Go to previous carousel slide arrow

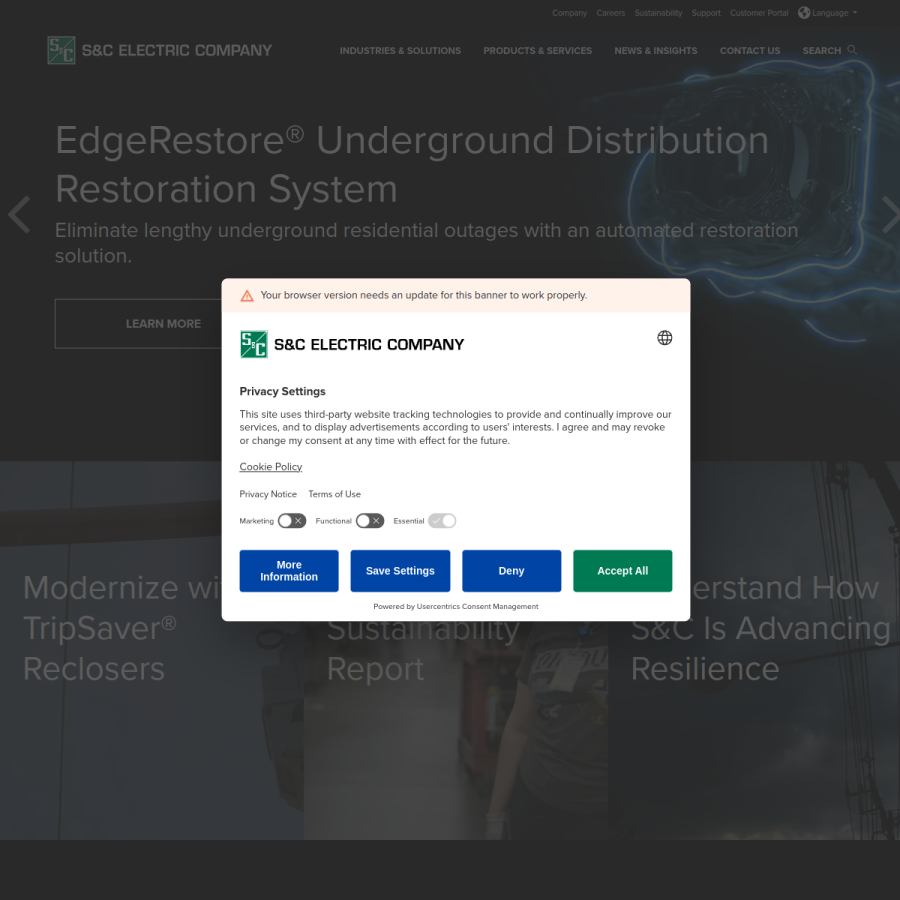point(19,215)
